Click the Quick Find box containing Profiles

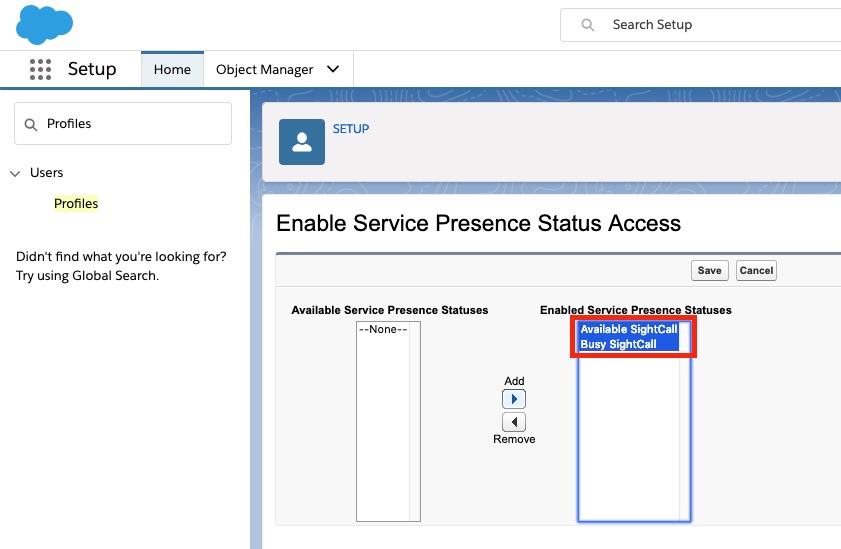123,124
